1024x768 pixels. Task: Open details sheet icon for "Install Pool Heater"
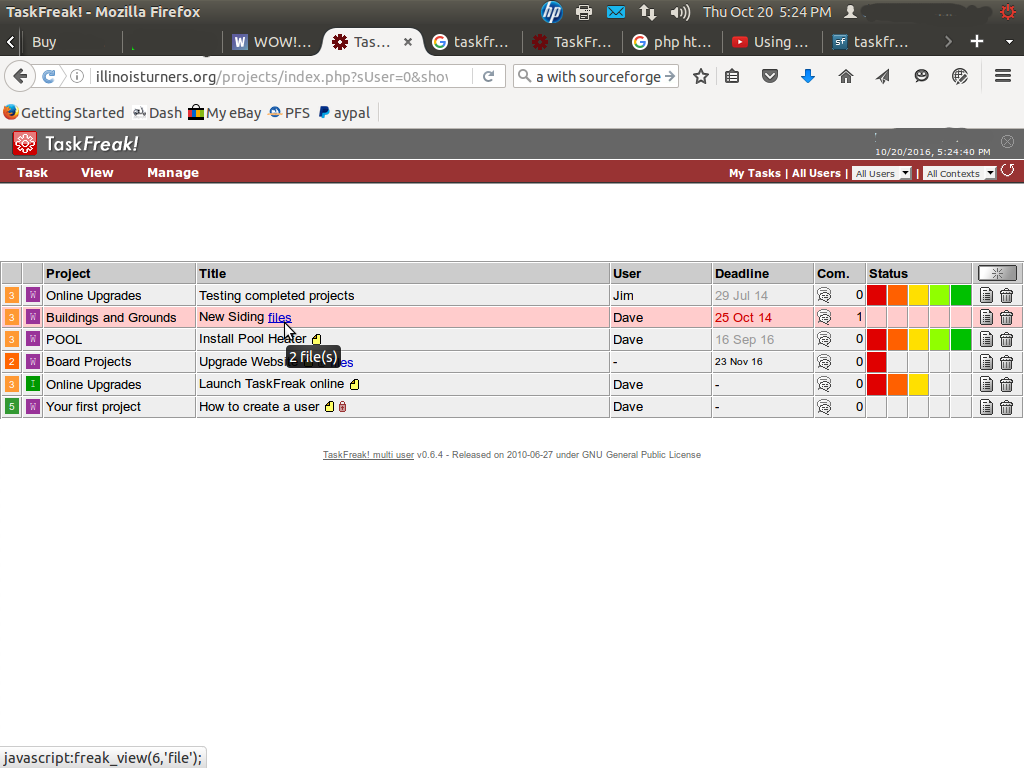coord(986,339)
